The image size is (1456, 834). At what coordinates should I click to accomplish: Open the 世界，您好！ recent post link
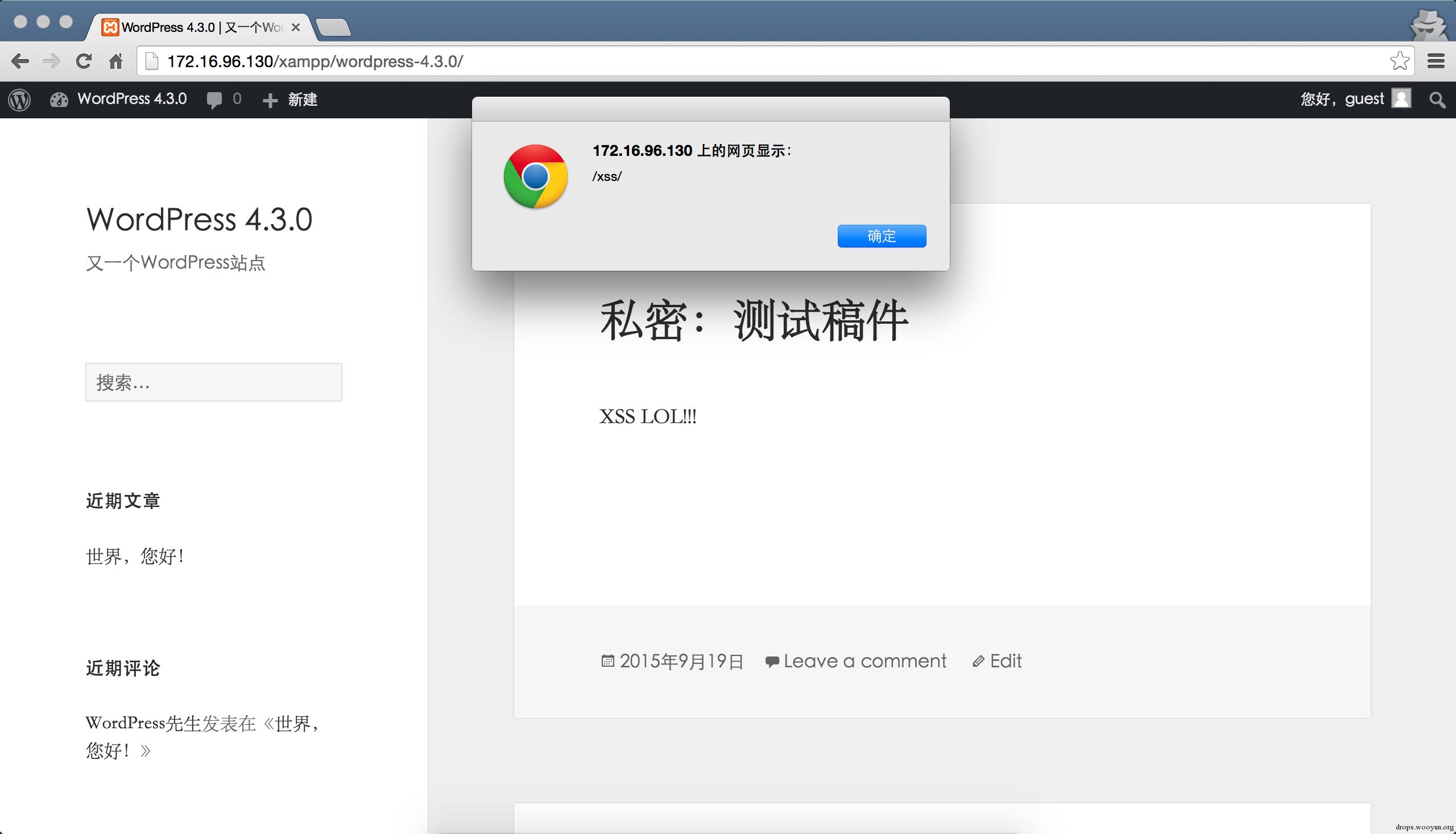click(x=135, y=556)
